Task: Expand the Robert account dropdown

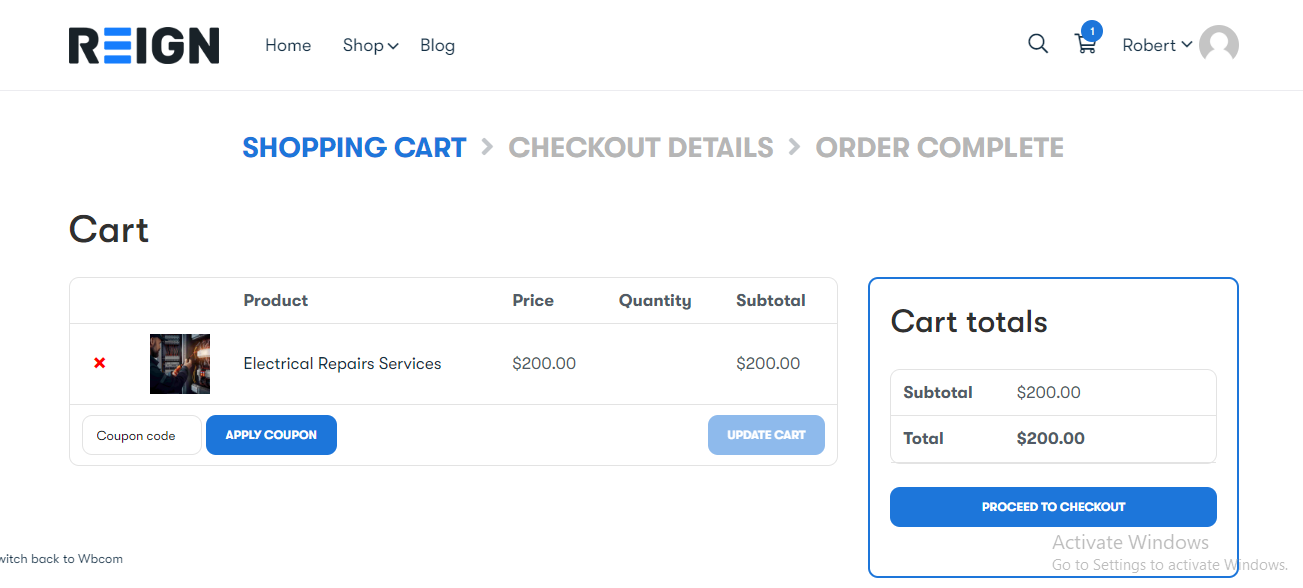Action: [1157, 45]
